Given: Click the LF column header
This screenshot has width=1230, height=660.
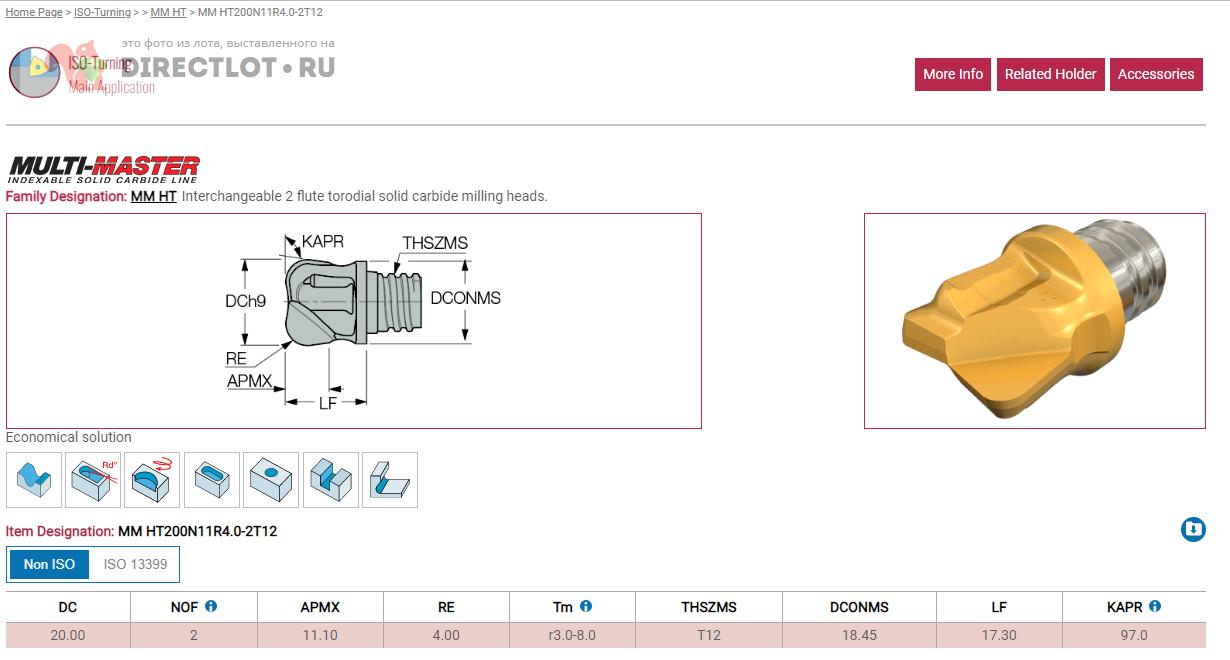Looking at the screenshot, I should tap(999, 607).
